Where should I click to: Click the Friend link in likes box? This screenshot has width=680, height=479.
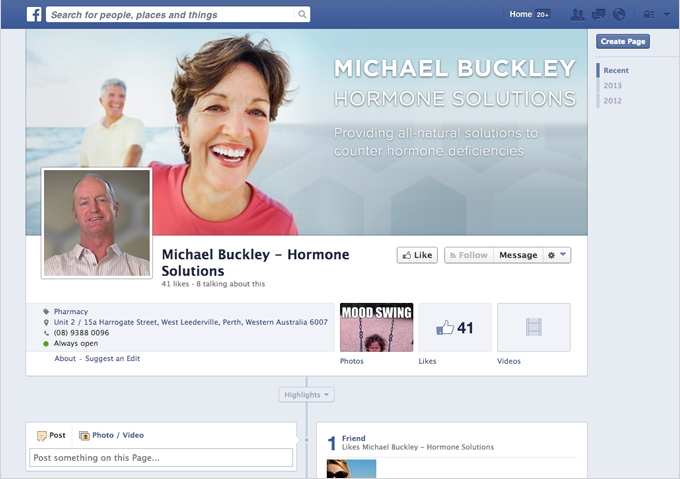[353, 438]
